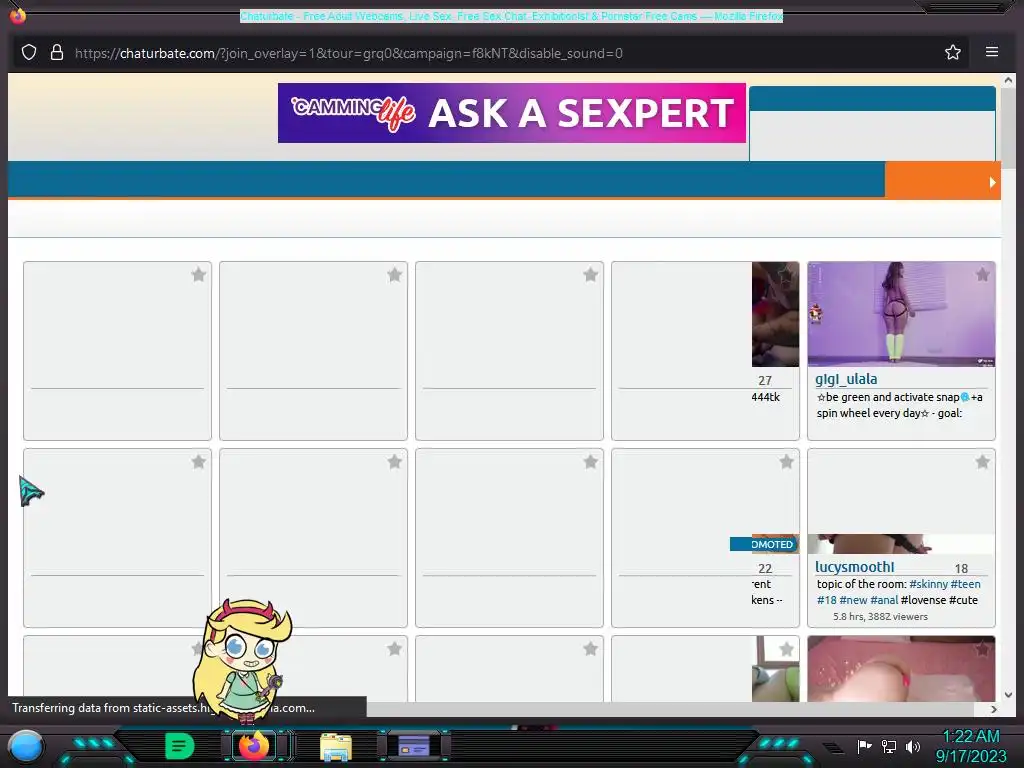Image resolution: width=1024 pixels, height=768 pixels.
Task: Toggle the follow star on gigi_ulala card
Action: pos(982,275)
